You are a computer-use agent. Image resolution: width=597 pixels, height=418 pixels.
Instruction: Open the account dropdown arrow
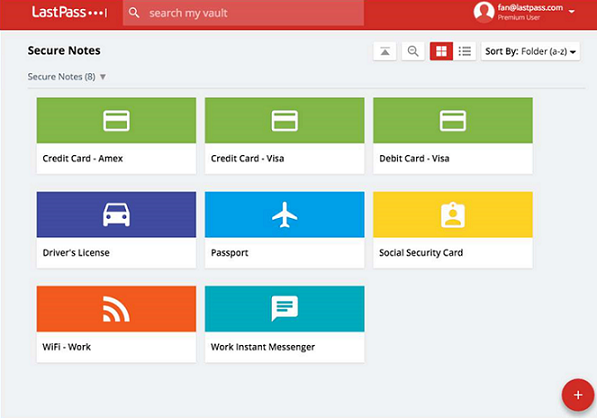571,11
